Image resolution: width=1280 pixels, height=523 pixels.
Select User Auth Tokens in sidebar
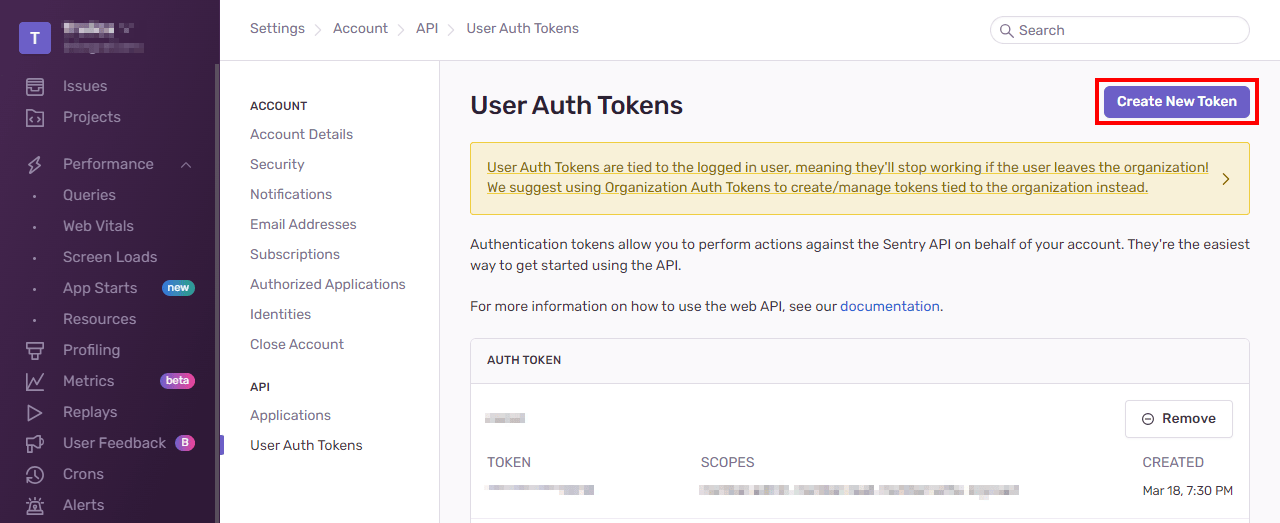click(x=306, y=445)
